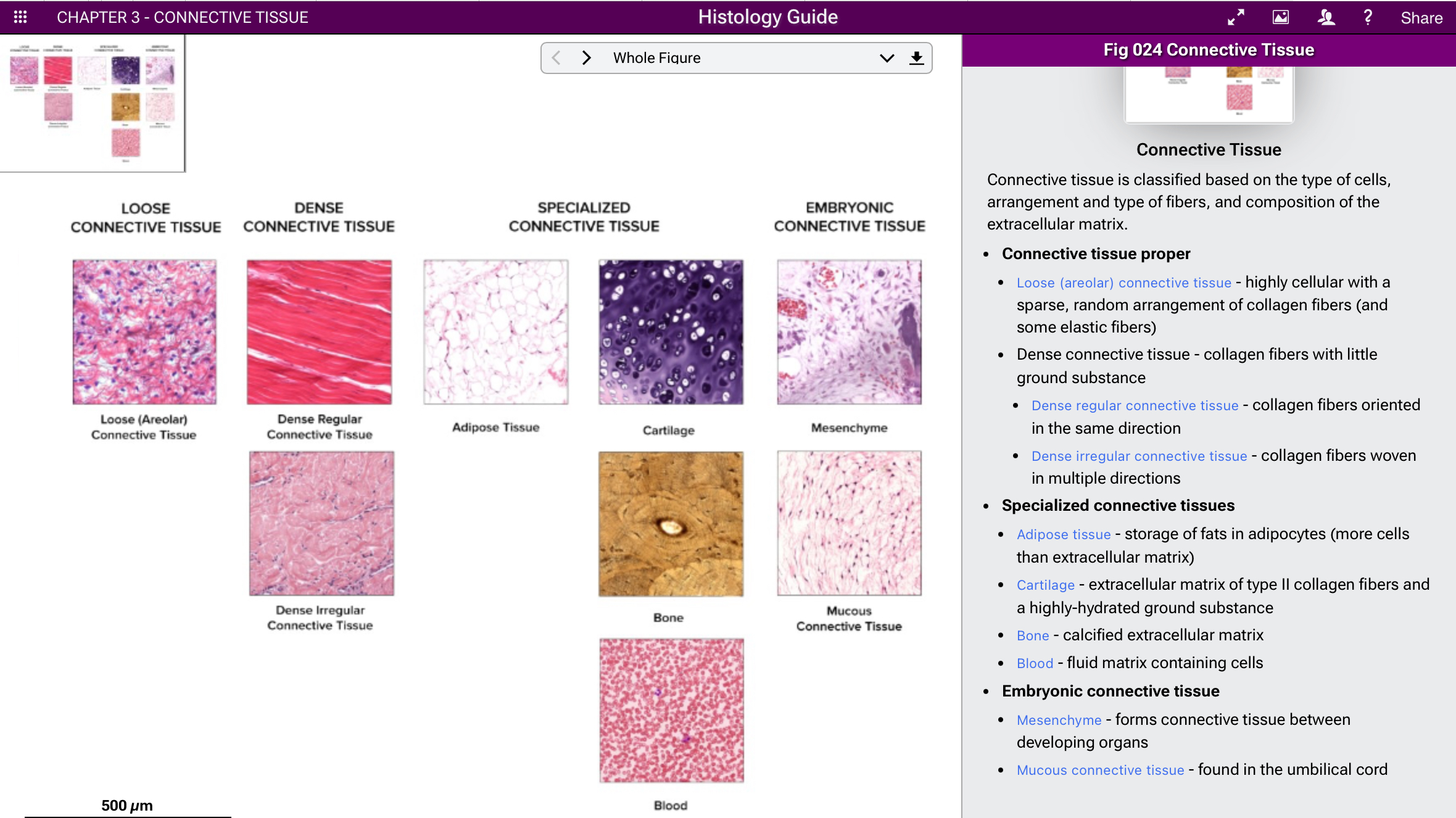Click the fullscreen expand arrows icon

point(1236,17)
